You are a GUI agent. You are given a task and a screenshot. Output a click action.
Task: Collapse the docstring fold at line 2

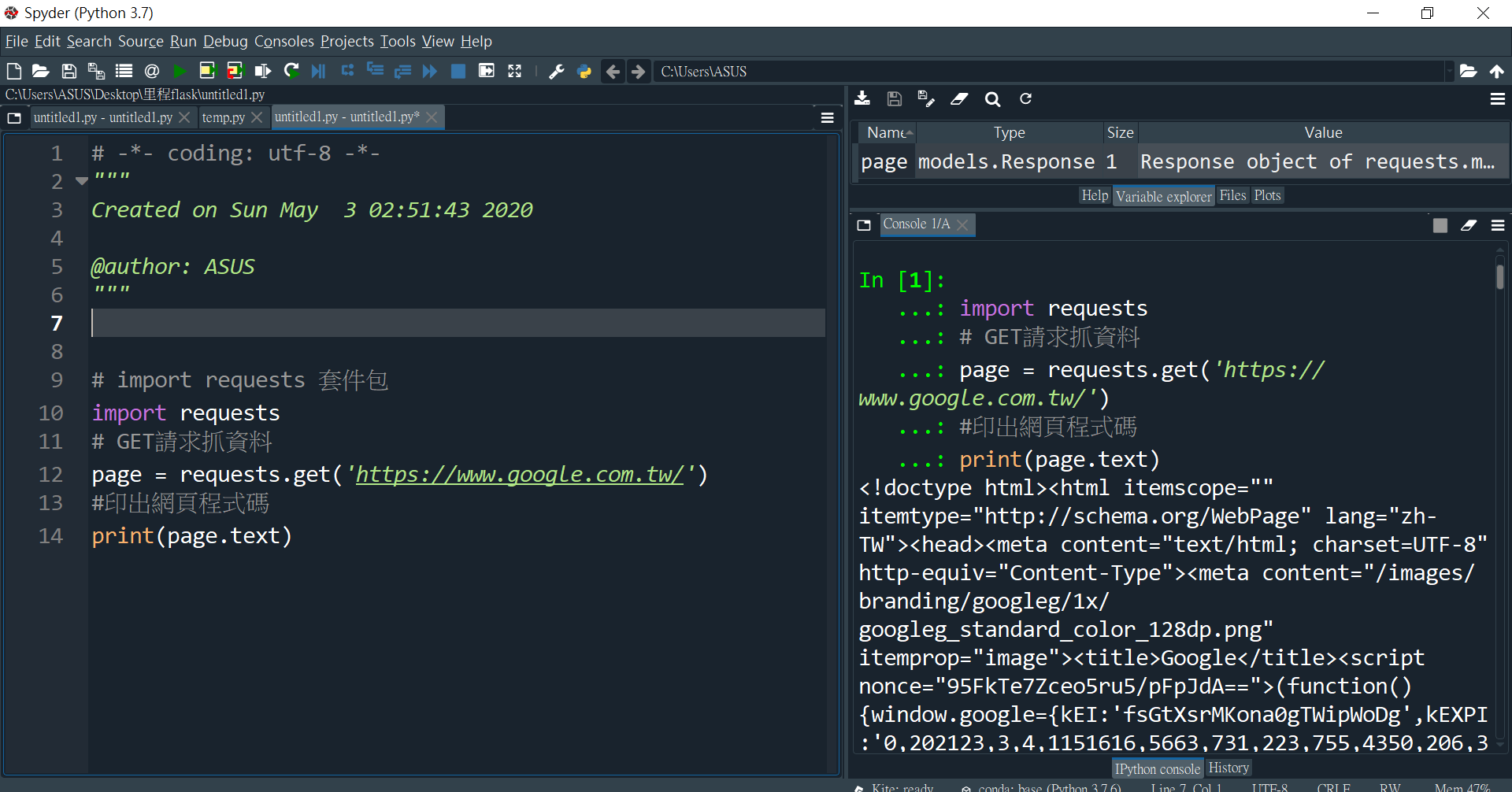[x=81, y=181]
